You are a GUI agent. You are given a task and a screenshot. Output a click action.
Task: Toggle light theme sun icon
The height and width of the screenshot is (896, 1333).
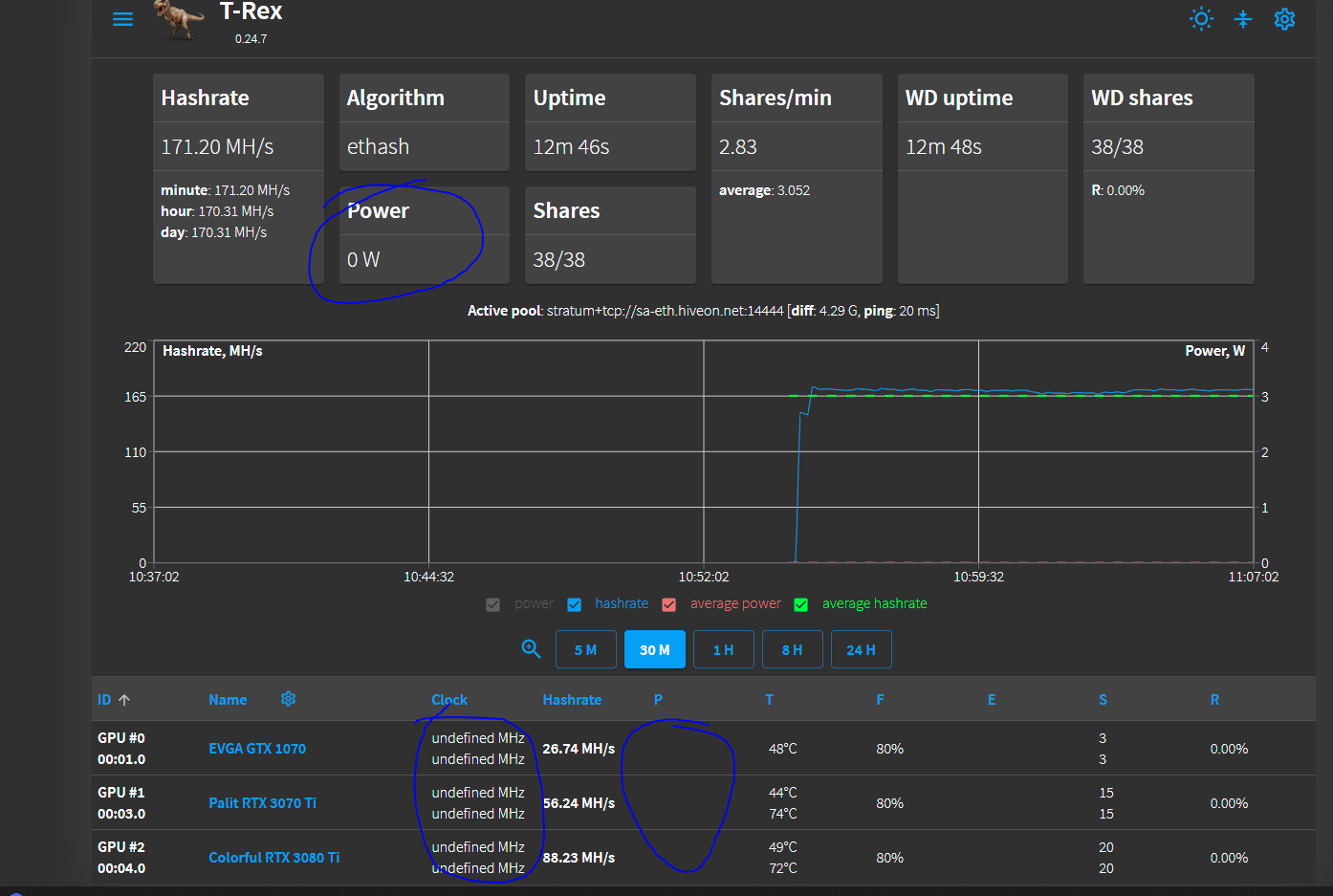click(x=1201, y=18)
